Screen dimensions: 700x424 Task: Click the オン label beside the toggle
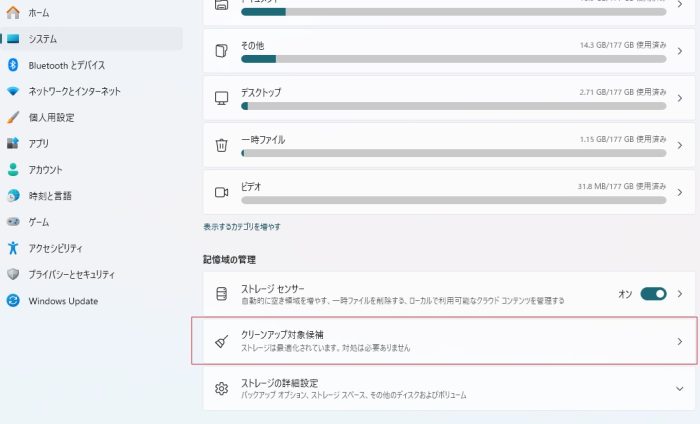point(625,294)
